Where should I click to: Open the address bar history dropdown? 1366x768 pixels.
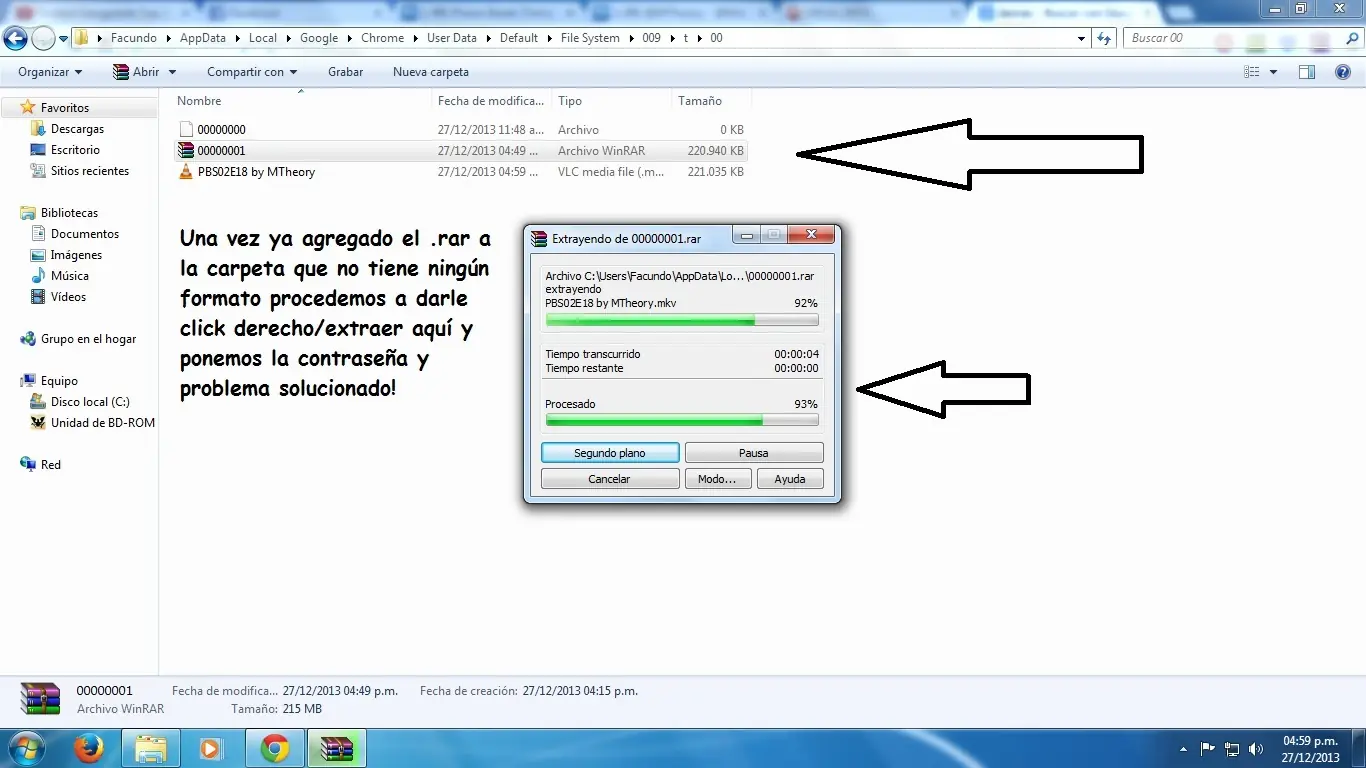point(1081,39)
